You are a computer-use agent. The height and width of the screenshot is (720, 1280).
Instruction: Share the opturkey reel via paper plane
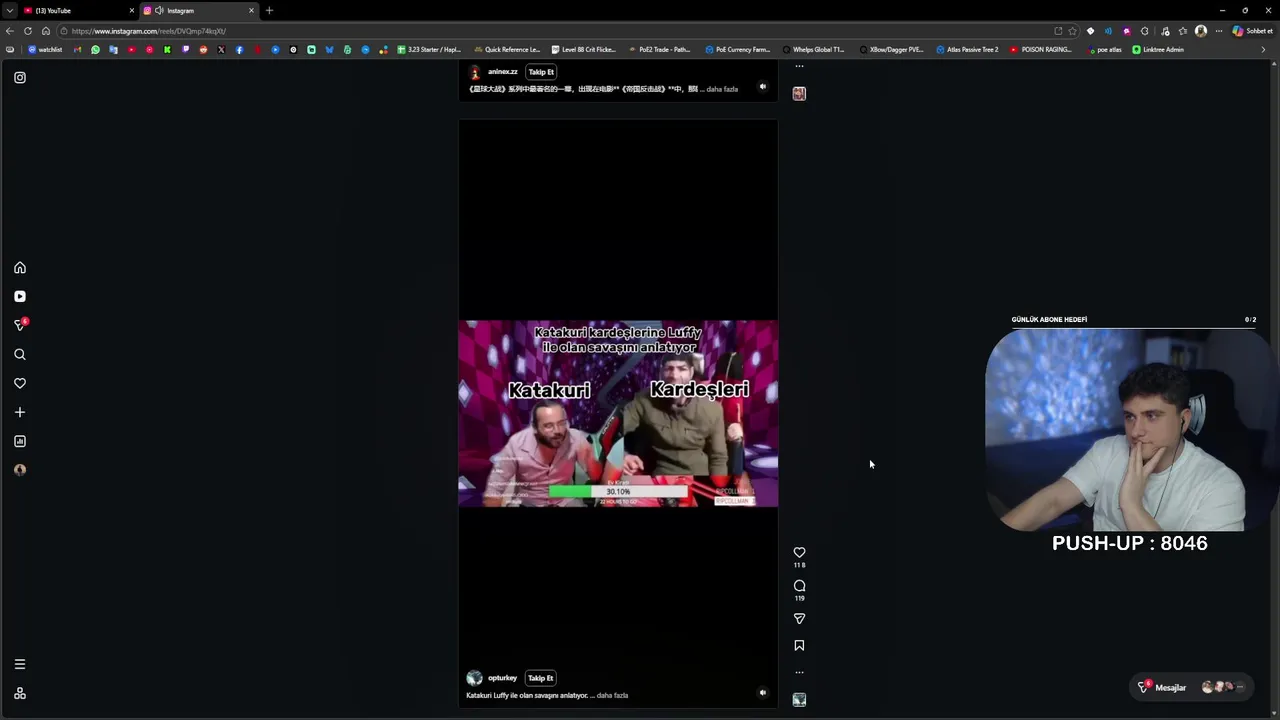coord(799,619)
